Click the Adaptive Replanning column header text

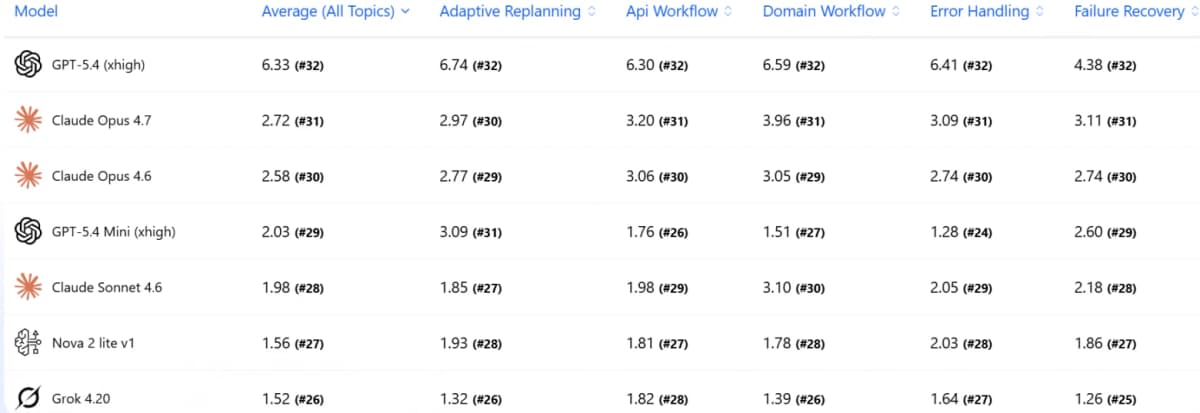click(x=510, y=12)
